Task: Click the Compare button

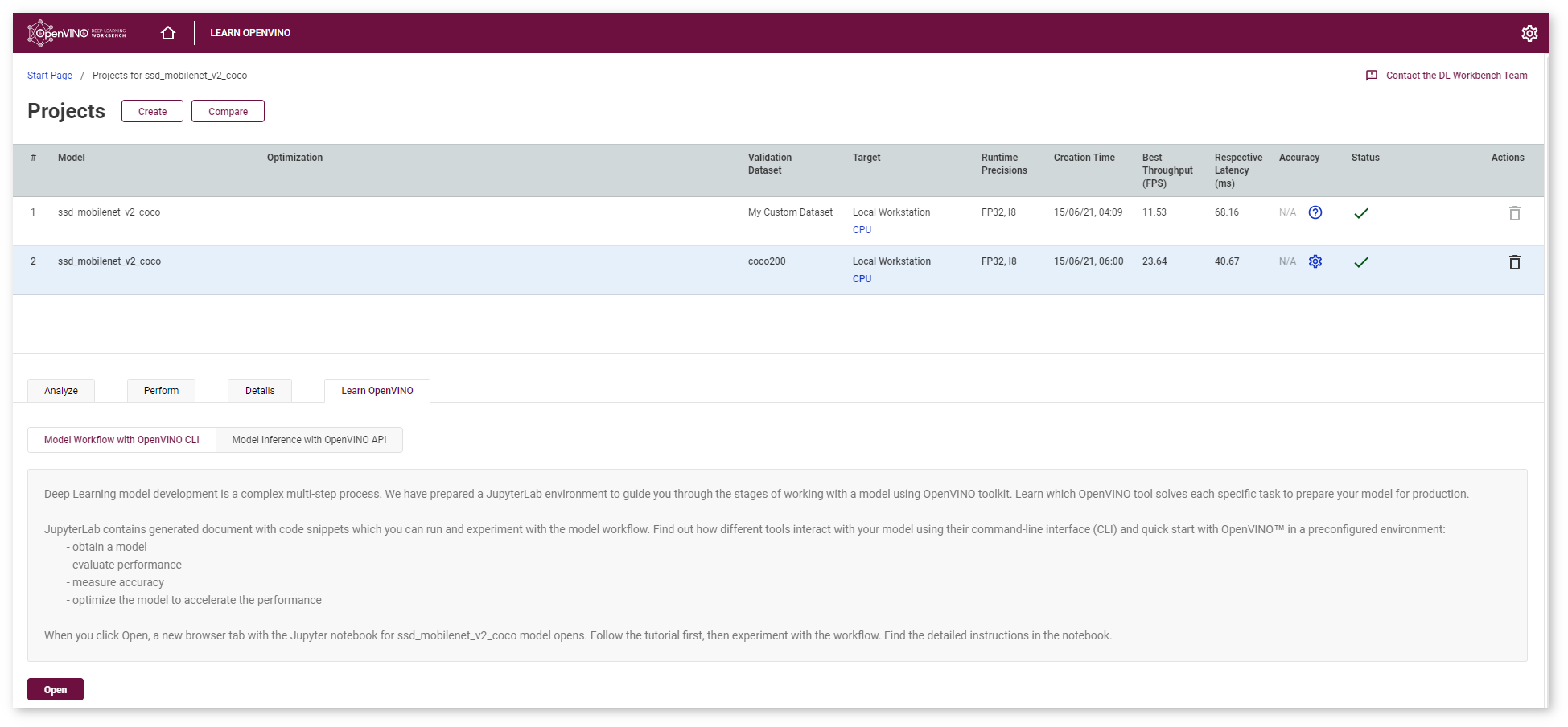Action: [228, 111]
